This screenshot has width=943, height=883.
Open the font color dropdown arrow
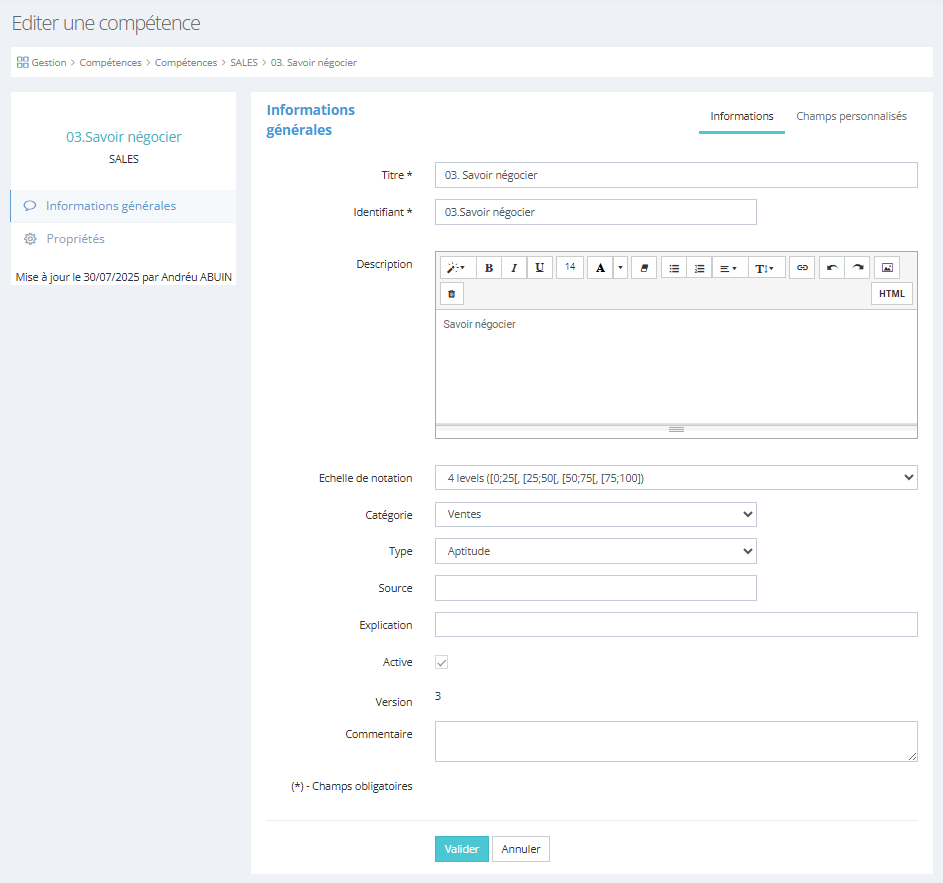[x=620, y=268]
